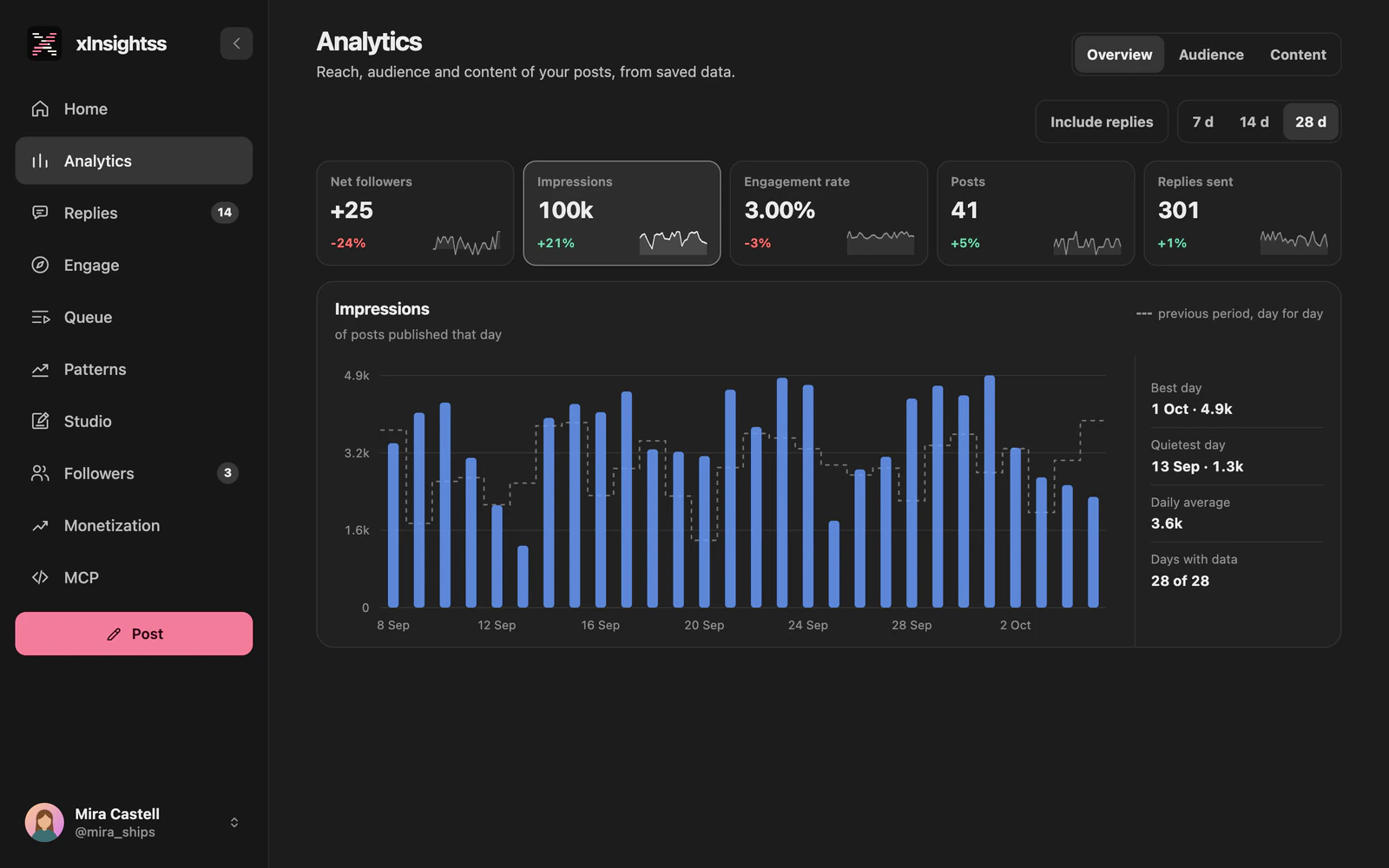Click the Replies count badge showing 14
1389x868 pixels.
[x=225, y=213]
